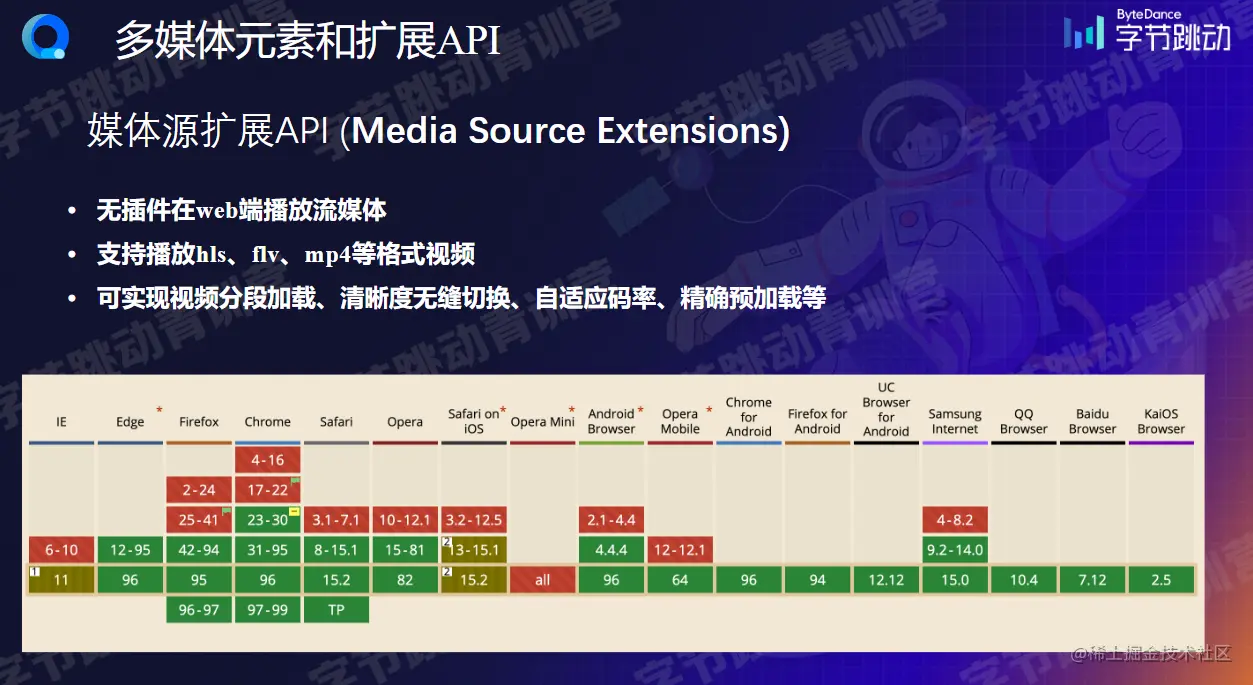Select the IE column header
The width and height of the screenshot is (1253, 685).
tap(61, 422)
